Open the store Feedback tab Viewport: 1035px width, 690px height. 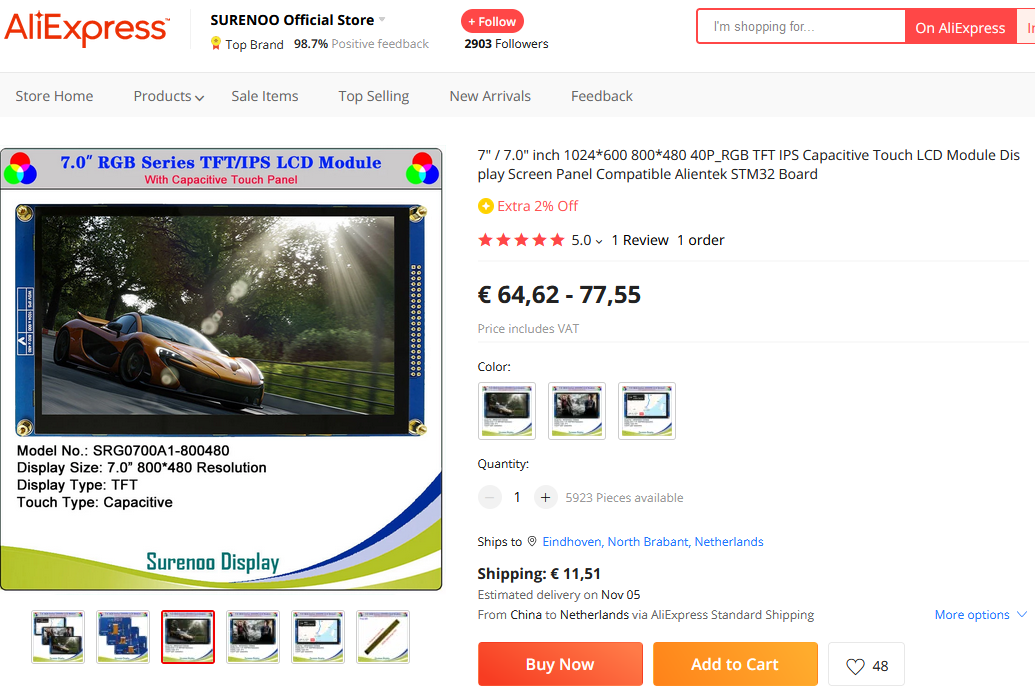point(601,96)
